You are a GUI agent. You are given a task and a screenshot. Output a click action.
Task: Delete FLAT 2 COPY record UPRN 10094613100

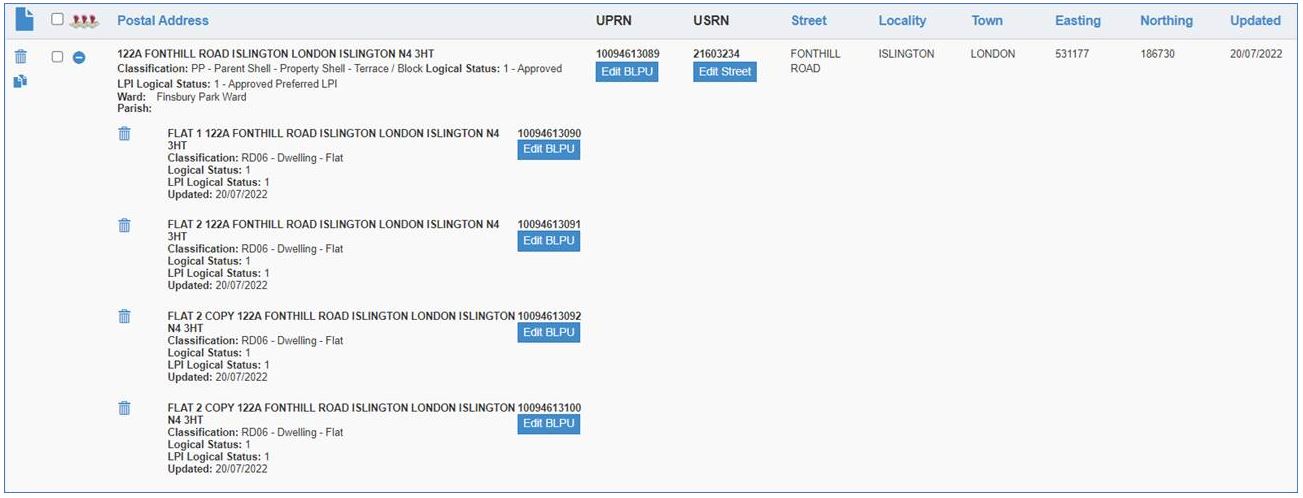[x=124, y=408]
